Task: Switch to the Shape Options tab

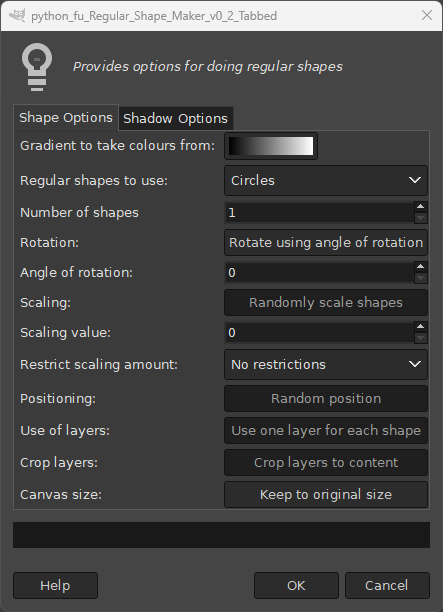Action: pyautogui.click(x=66, y=117)
